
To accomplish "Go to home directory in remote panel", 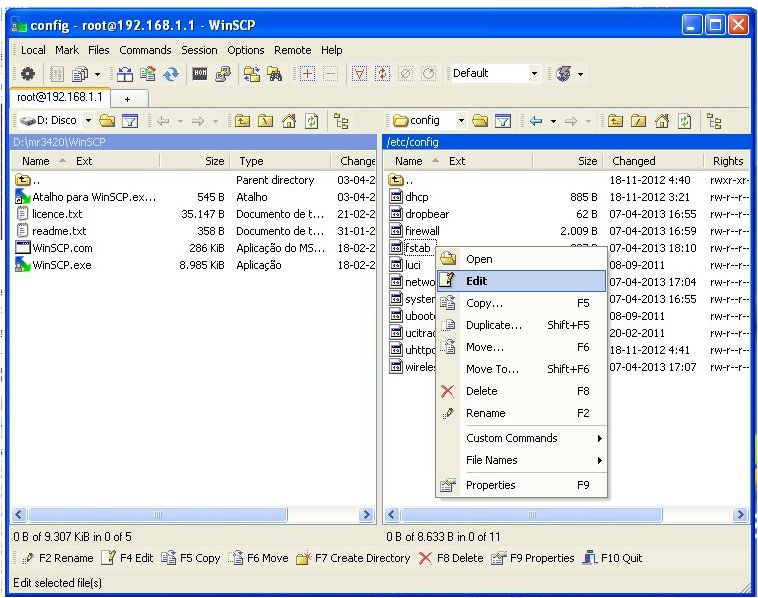I will (662, 121).
